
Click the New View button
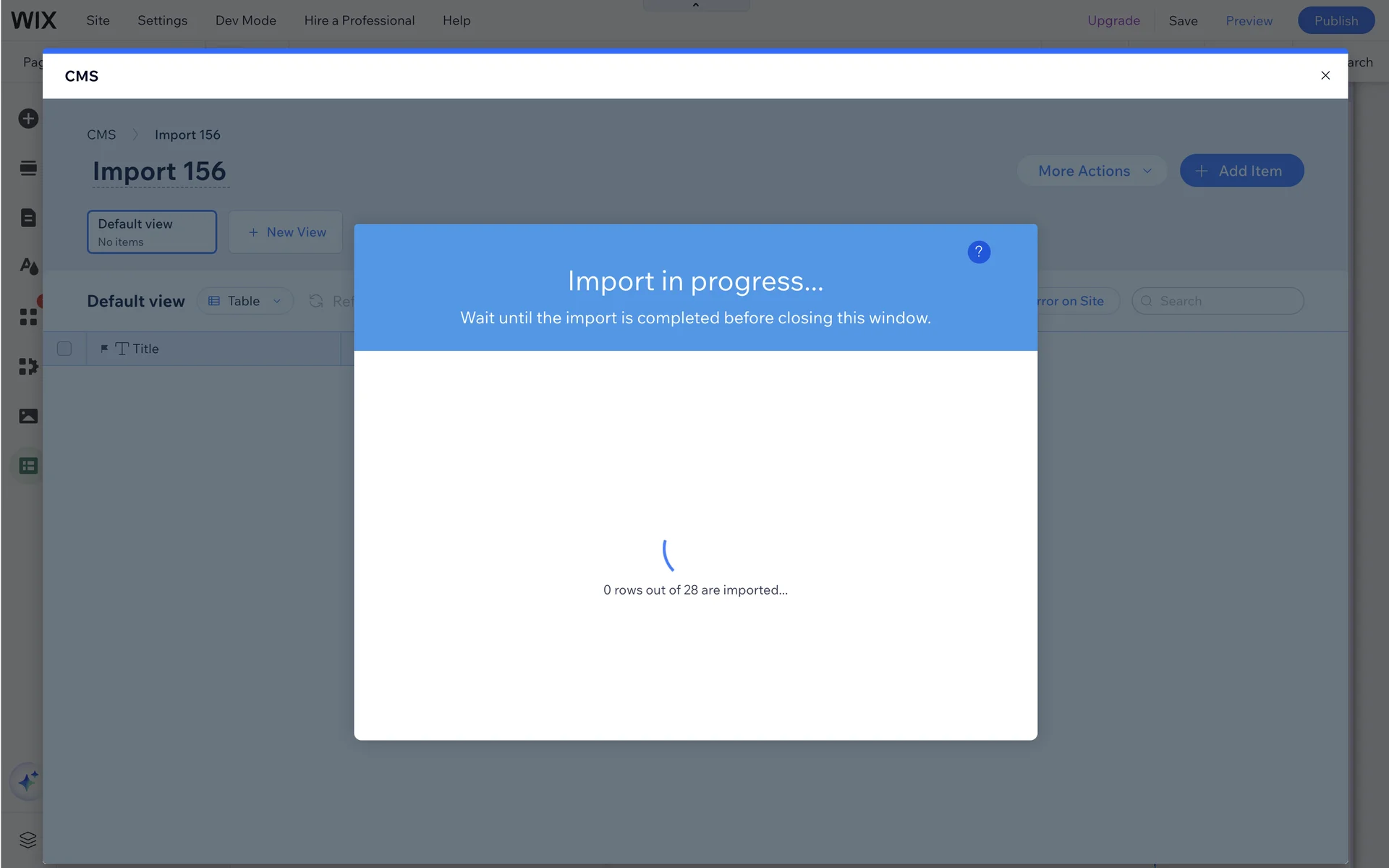(286, 232)
